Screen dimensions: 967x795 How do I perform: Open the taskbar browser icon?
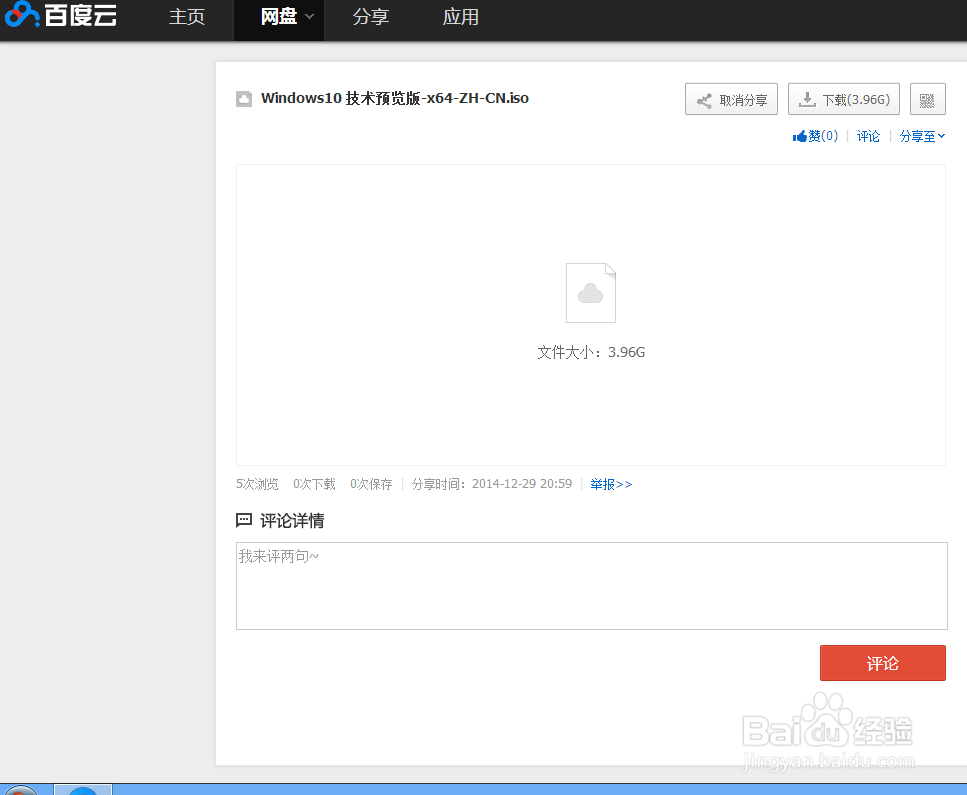[x=83, y=790]
